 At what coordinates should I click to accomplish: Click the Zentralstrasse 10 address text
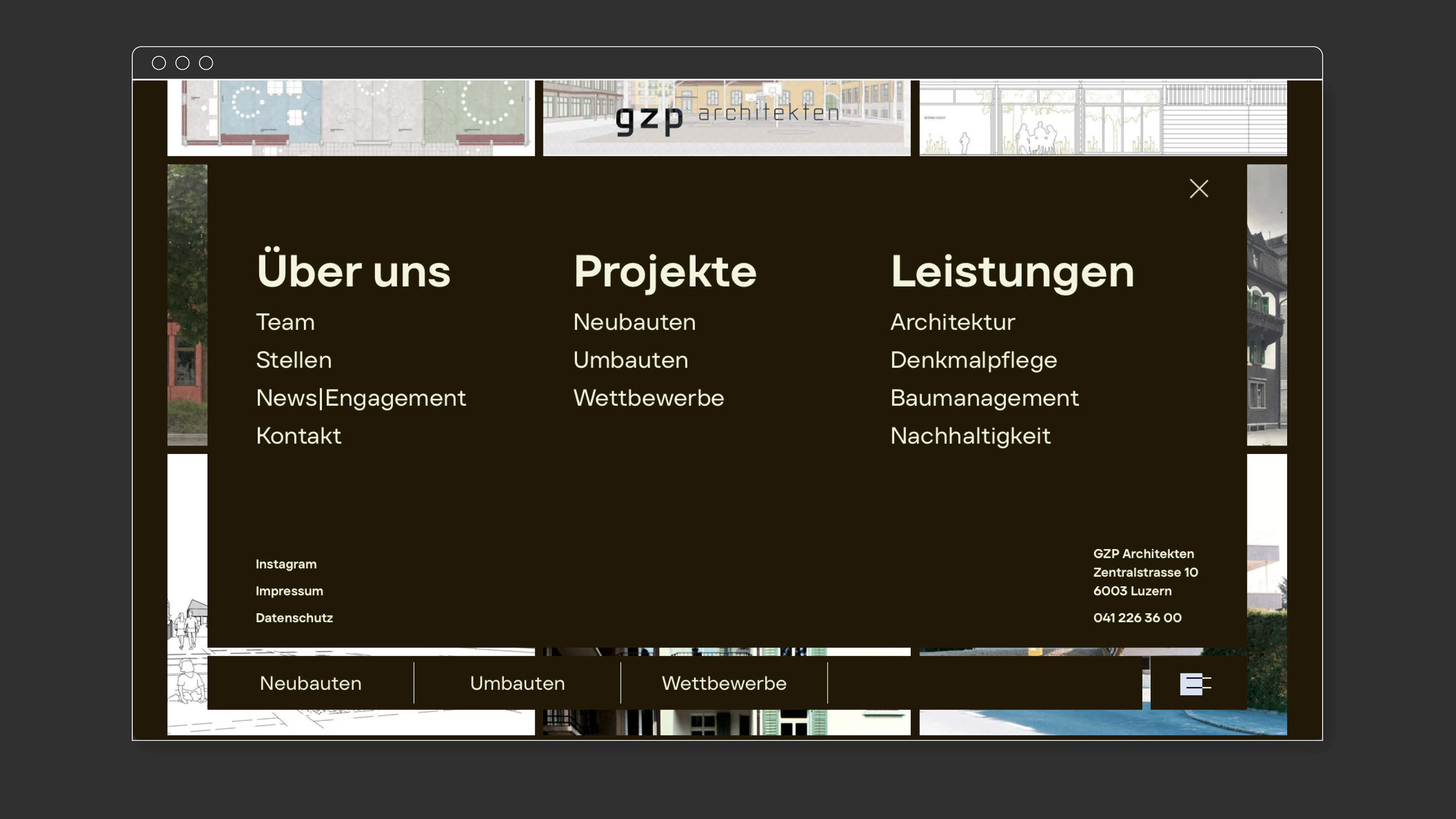point(1145,573)
